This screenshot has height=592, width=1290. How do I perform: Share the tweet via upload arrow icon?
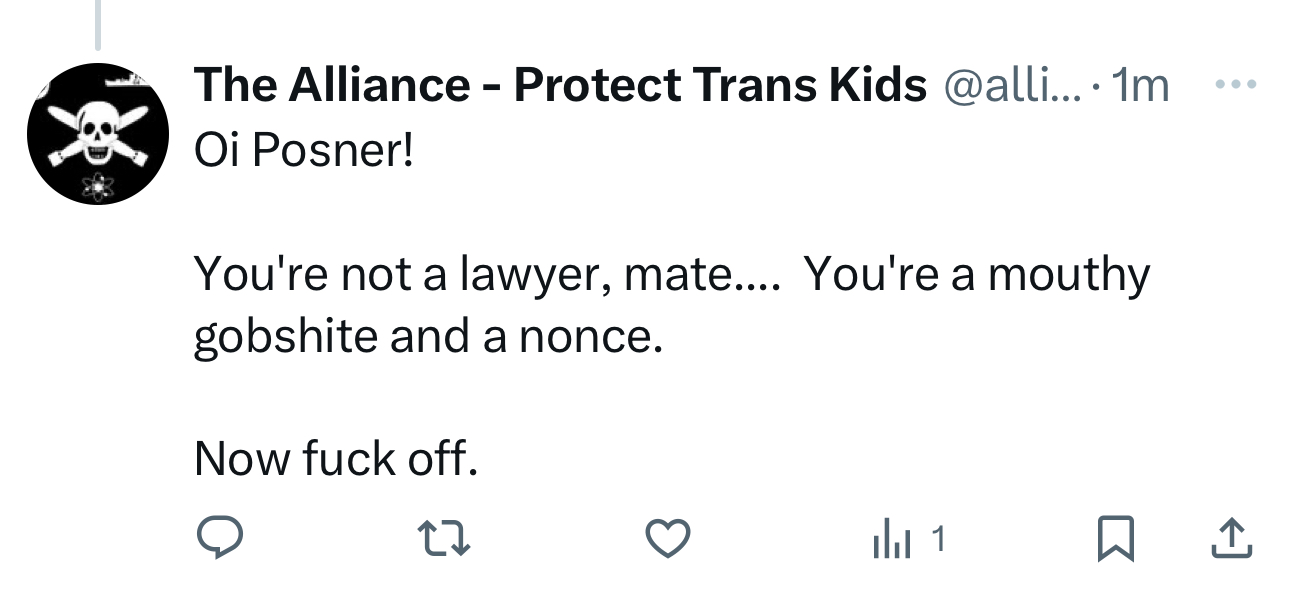[x=1230, y=540]
